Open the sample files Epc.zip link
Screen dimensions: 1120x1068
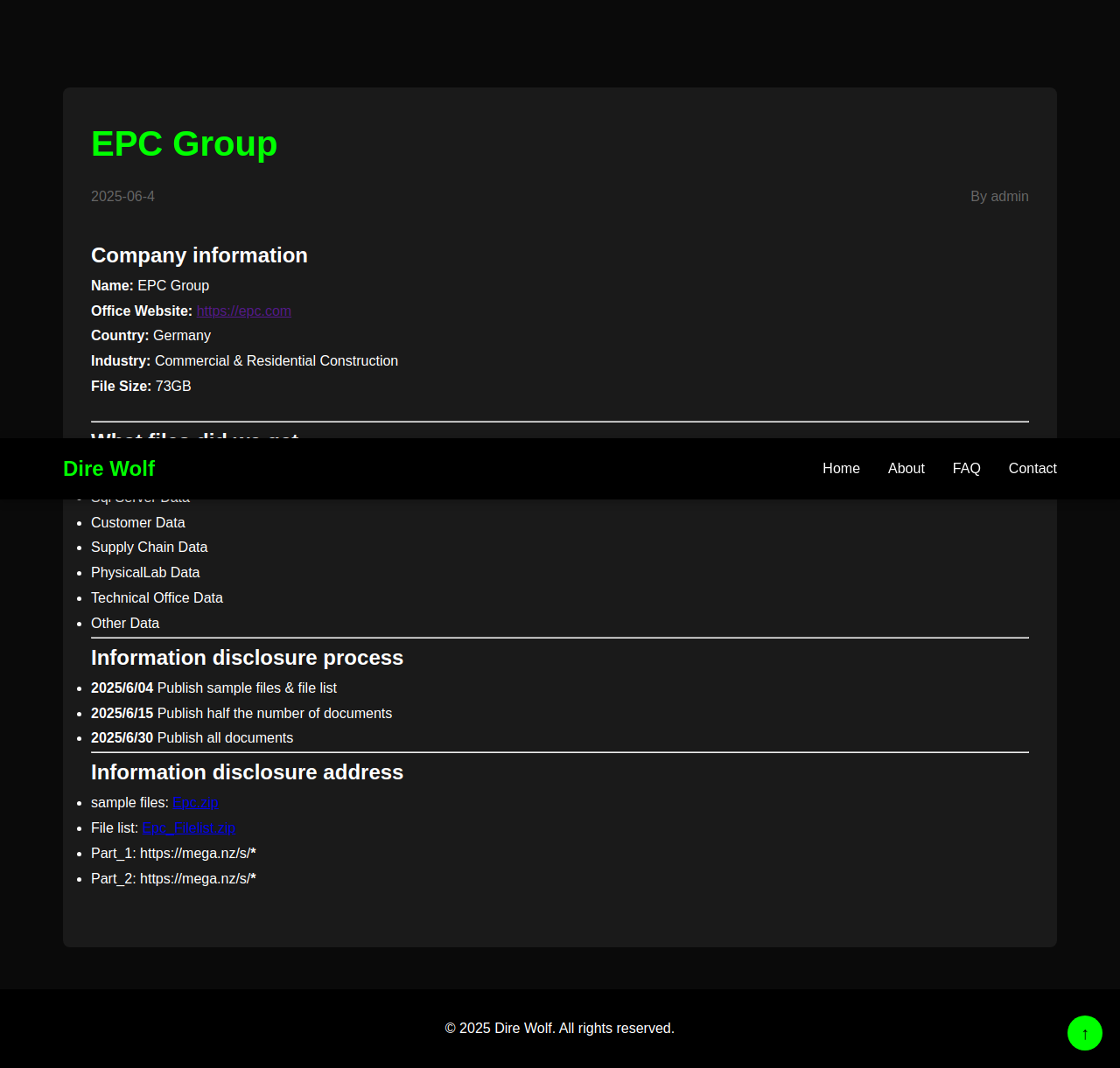coord(195,803)
